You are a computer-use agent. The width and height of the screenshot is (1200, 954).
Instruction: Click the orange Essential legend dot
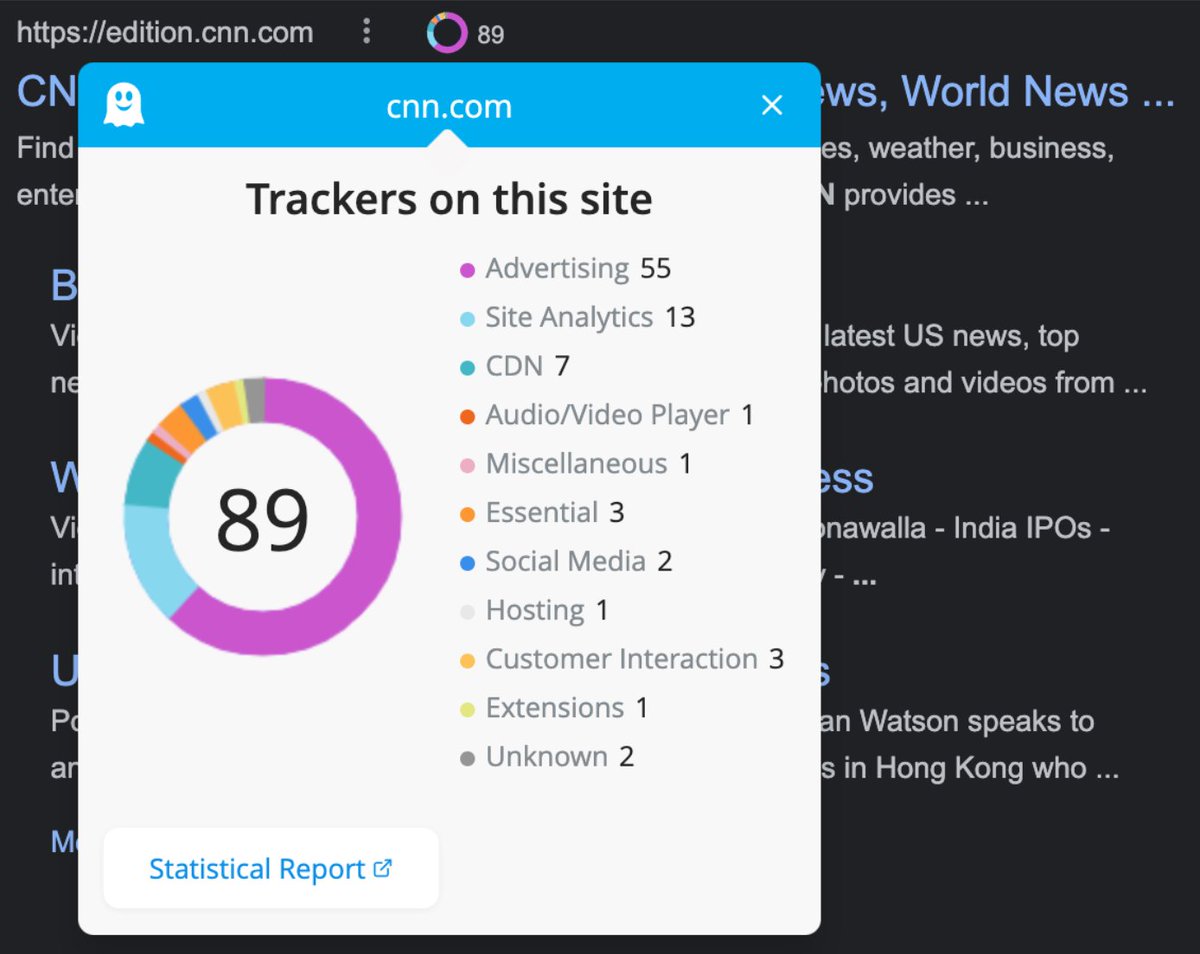467,515
